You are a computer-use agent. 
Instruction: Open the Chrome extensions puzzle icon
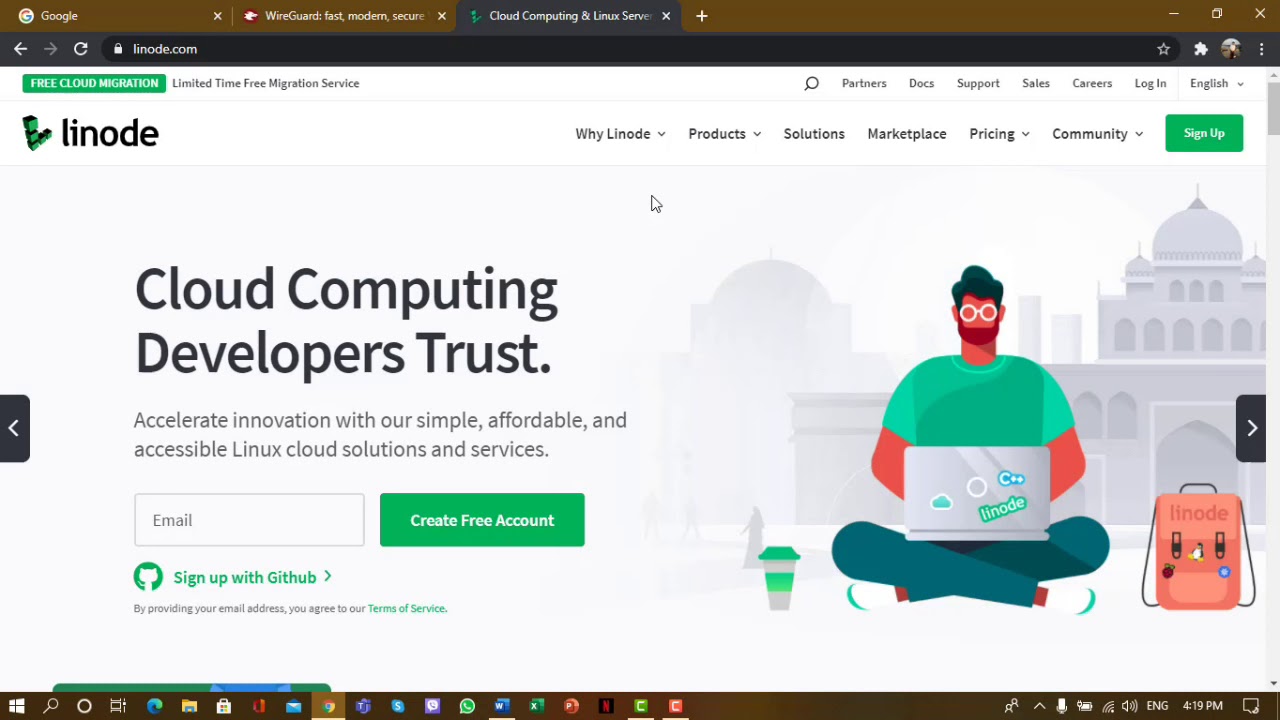(x=1200, y=48)
